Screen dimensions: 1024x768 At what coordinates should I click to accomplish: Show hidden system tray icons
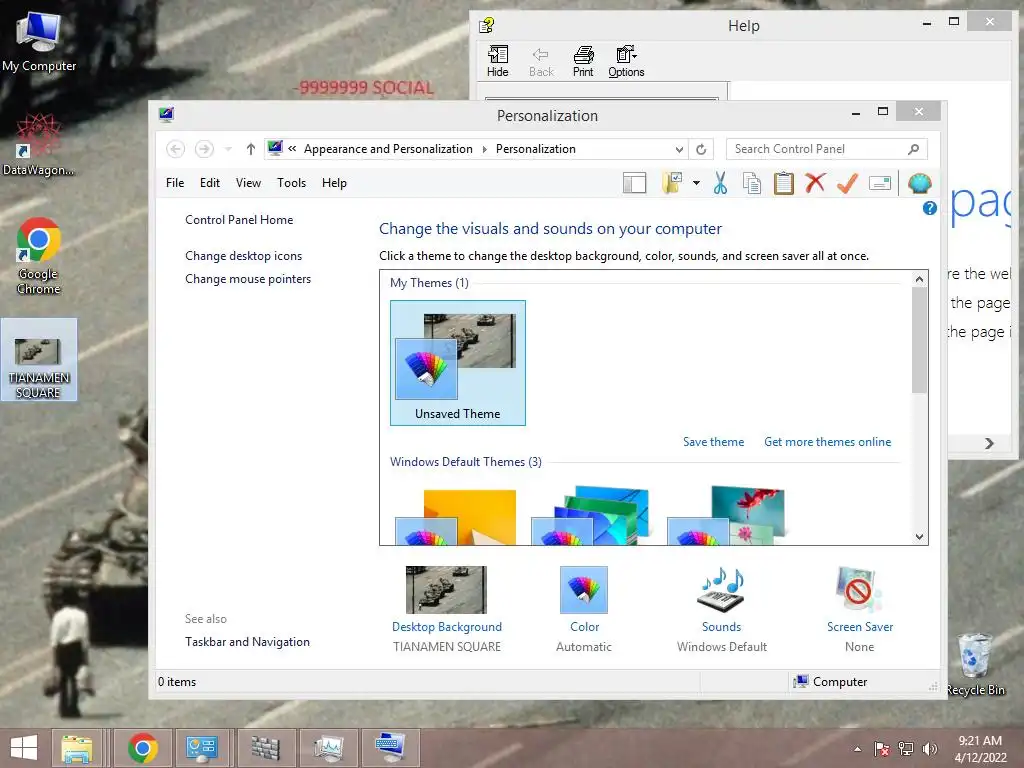pyautogui.click(x=857, y=749)
